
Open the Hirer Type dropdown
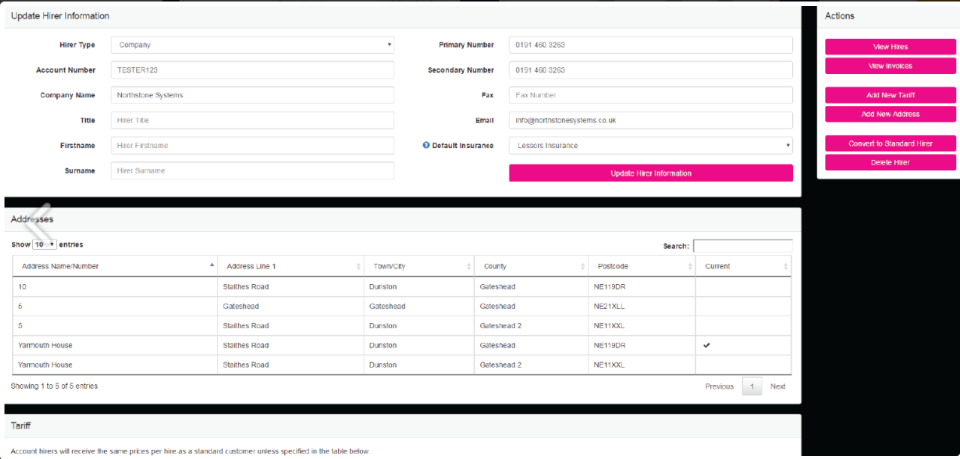click(x=252, y=45)
